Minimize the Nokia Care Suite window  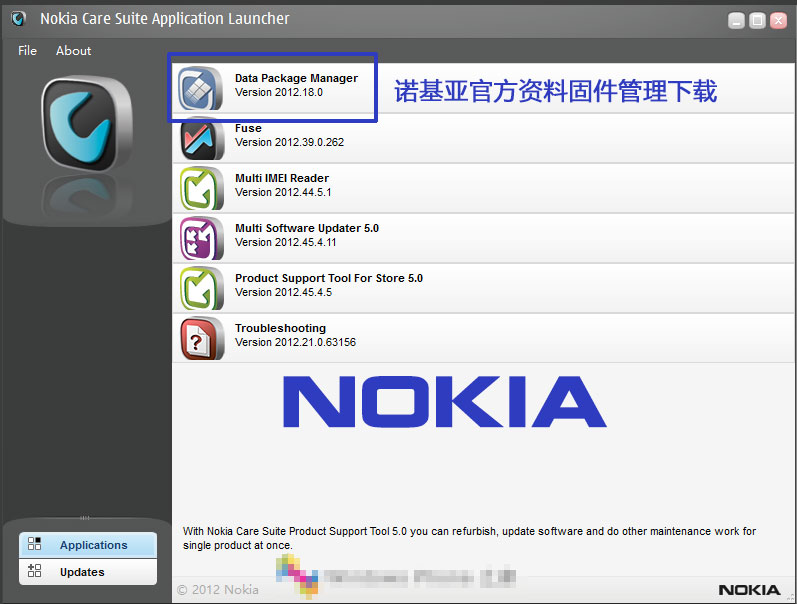(x=736, y=20)
